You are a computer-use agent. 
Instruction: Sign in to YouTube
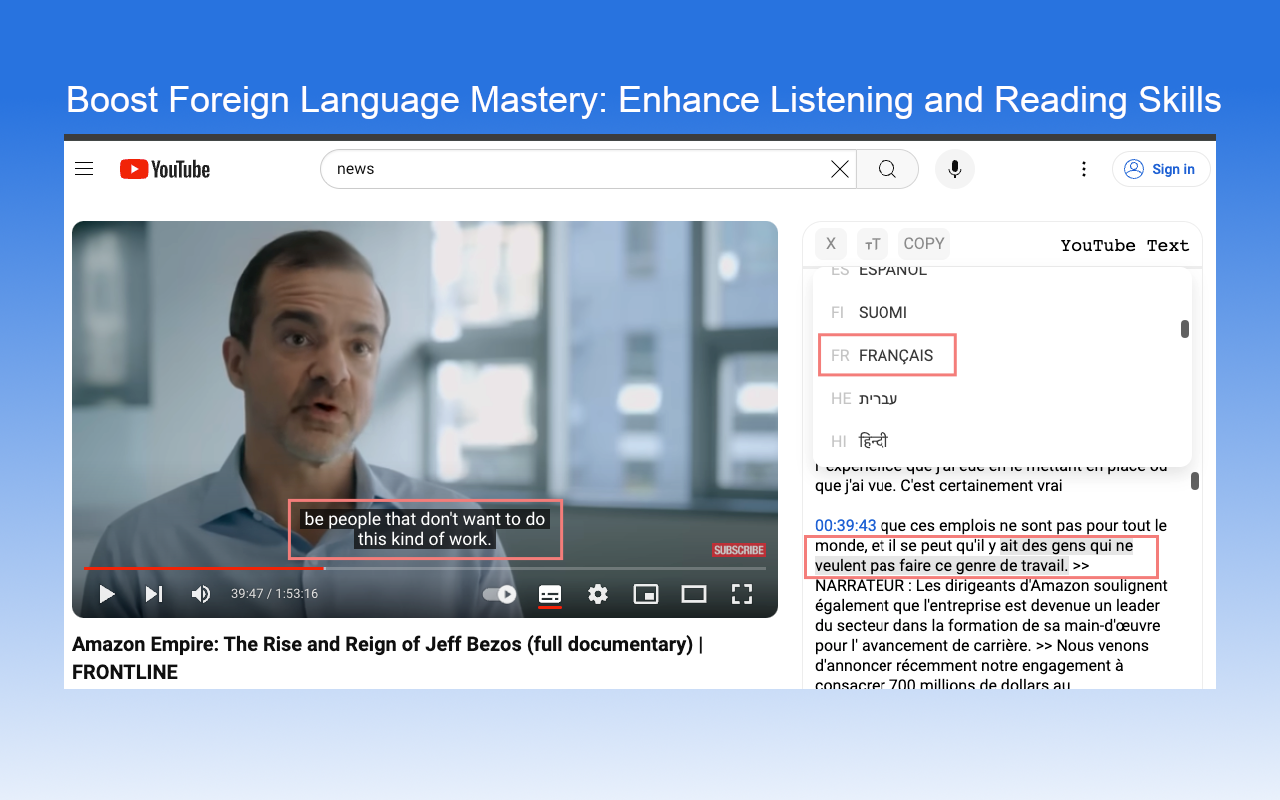click(x=1161, y=169)
